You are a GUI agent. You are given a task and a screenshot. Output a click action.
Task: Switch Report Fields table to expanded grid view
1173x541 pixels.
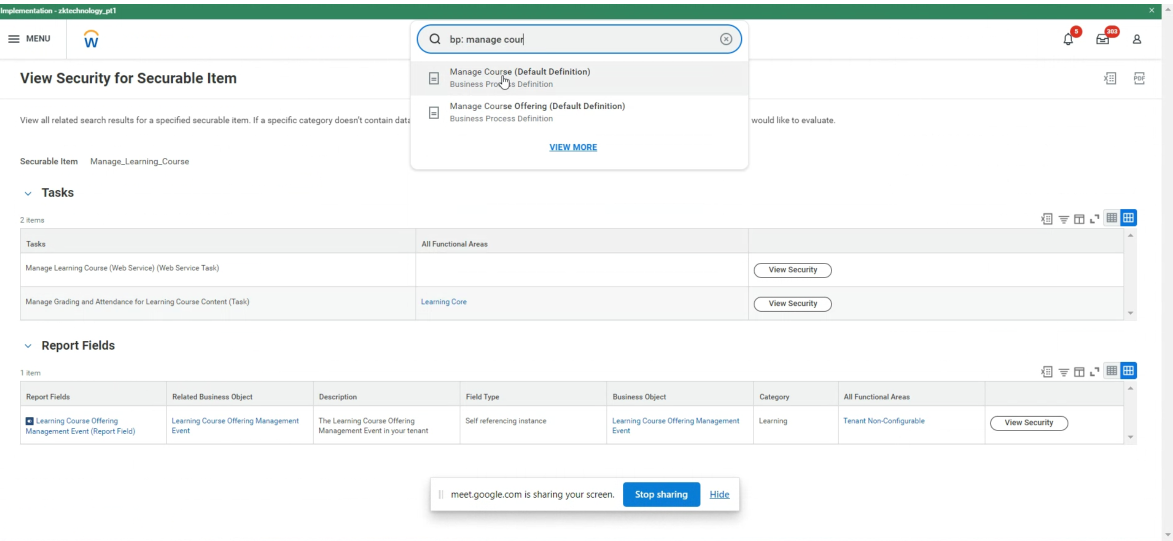point(1128,370)
